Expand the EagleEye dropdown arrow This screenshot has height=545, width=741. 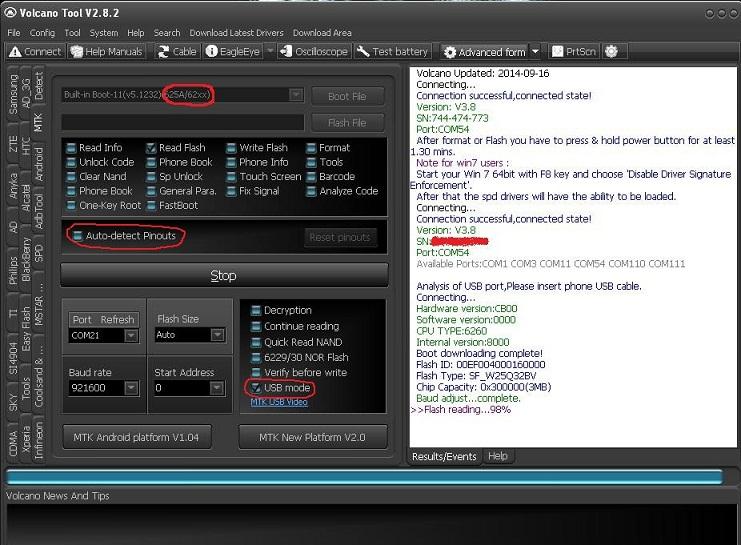coord(270,51)
